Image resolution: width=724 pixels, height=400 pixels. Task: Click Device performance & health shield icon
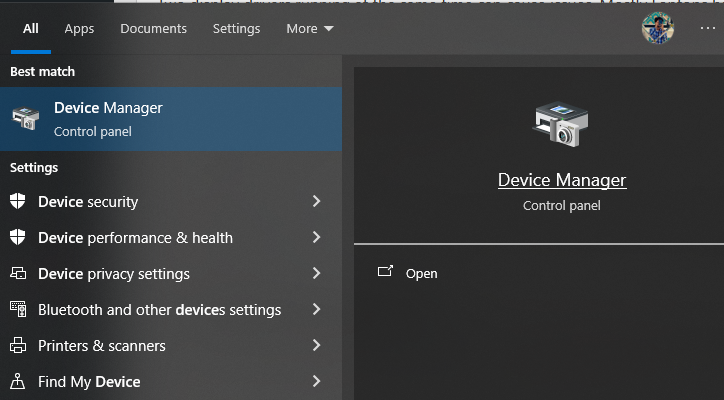tap(18, 237)
